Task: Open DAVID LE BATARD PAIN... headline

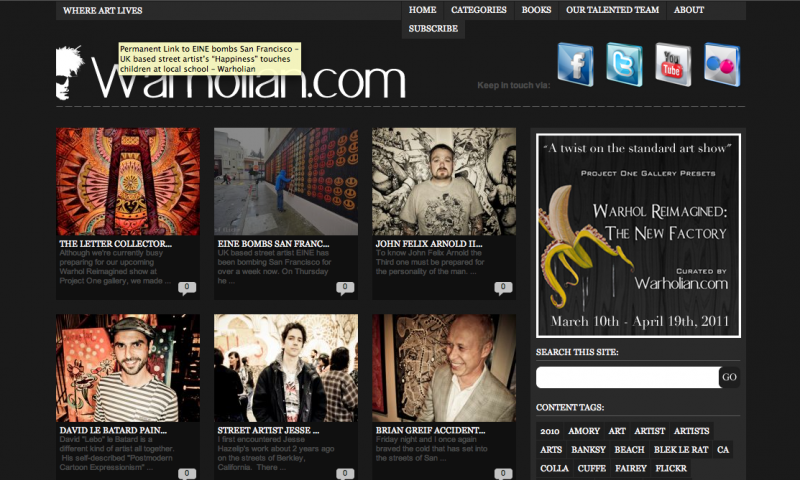Action: tap(113, 430)
